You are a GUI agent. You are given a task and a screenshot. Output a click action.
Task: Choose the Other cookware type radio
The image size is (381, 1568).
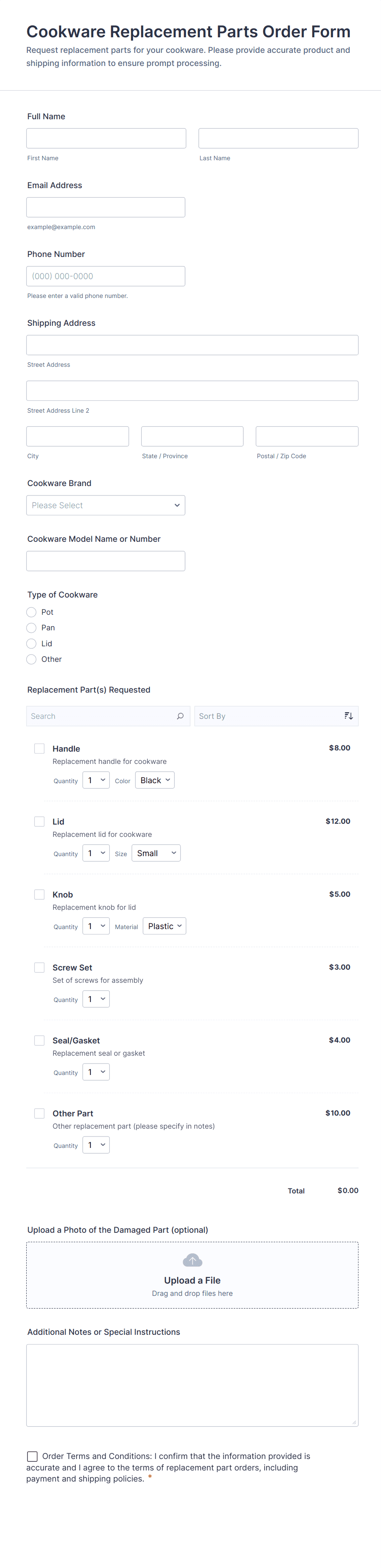click(32, 659)
